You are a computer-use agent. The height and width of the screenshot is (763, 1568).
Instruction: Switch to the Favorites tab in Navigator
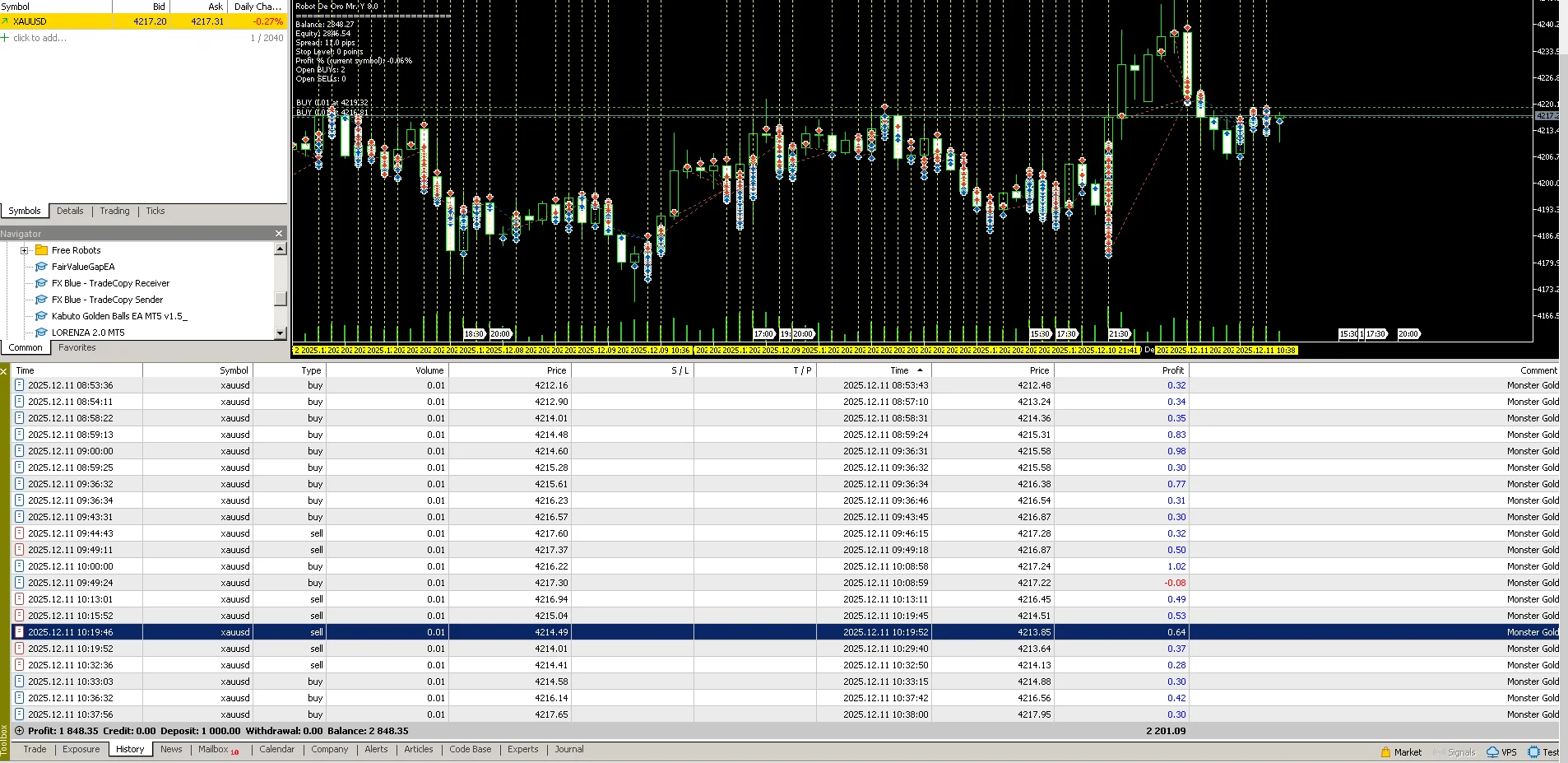(x=77, y=347)
